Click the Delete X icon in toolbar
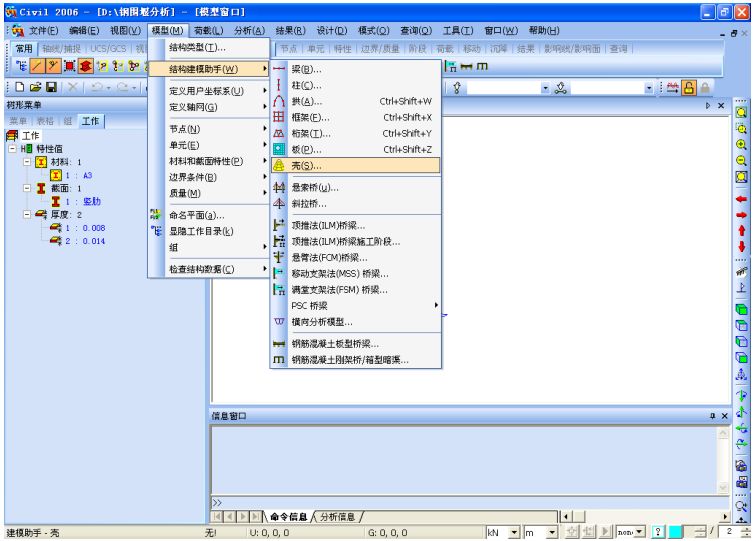 pos(73,87)
